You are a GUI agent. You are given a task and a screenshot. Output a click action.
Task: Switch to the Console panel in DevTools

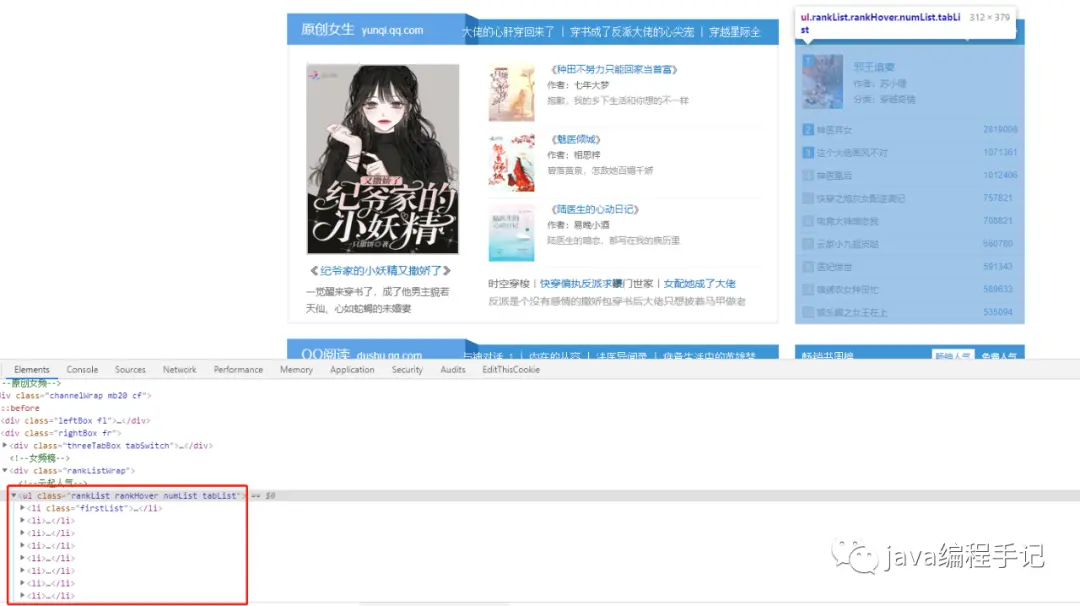(82, 369)
